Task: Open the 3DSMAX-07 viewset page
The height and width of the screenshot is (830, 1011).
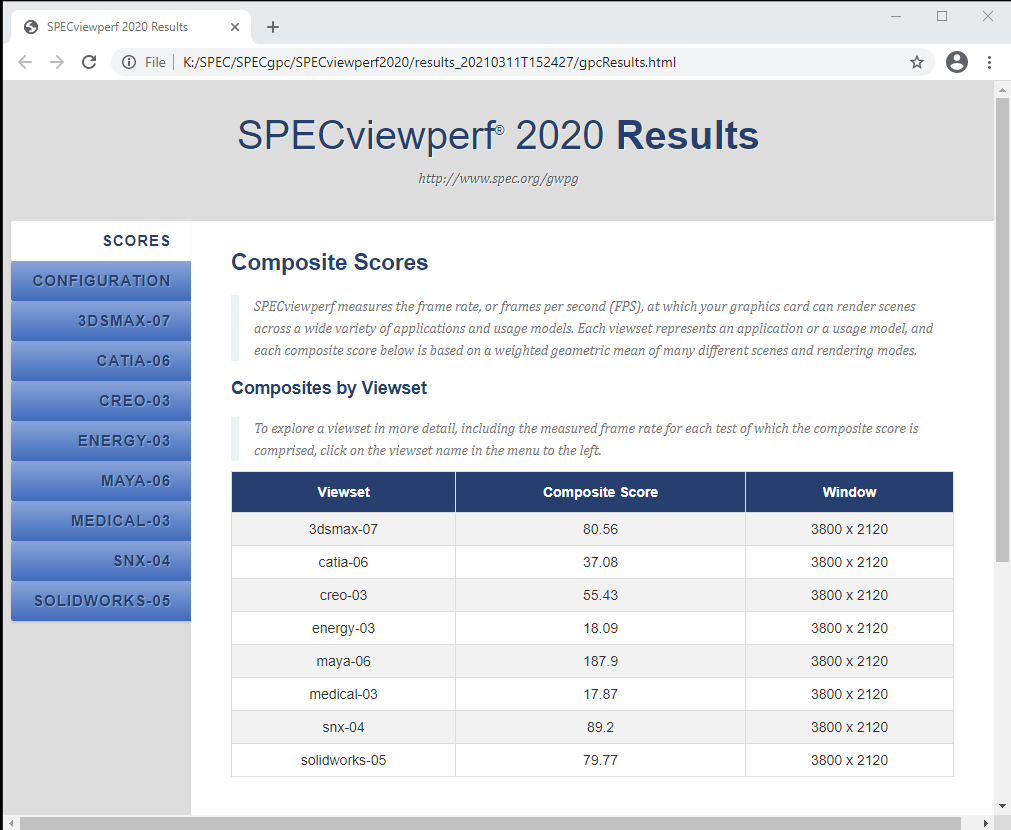Action: pos(101,321)
